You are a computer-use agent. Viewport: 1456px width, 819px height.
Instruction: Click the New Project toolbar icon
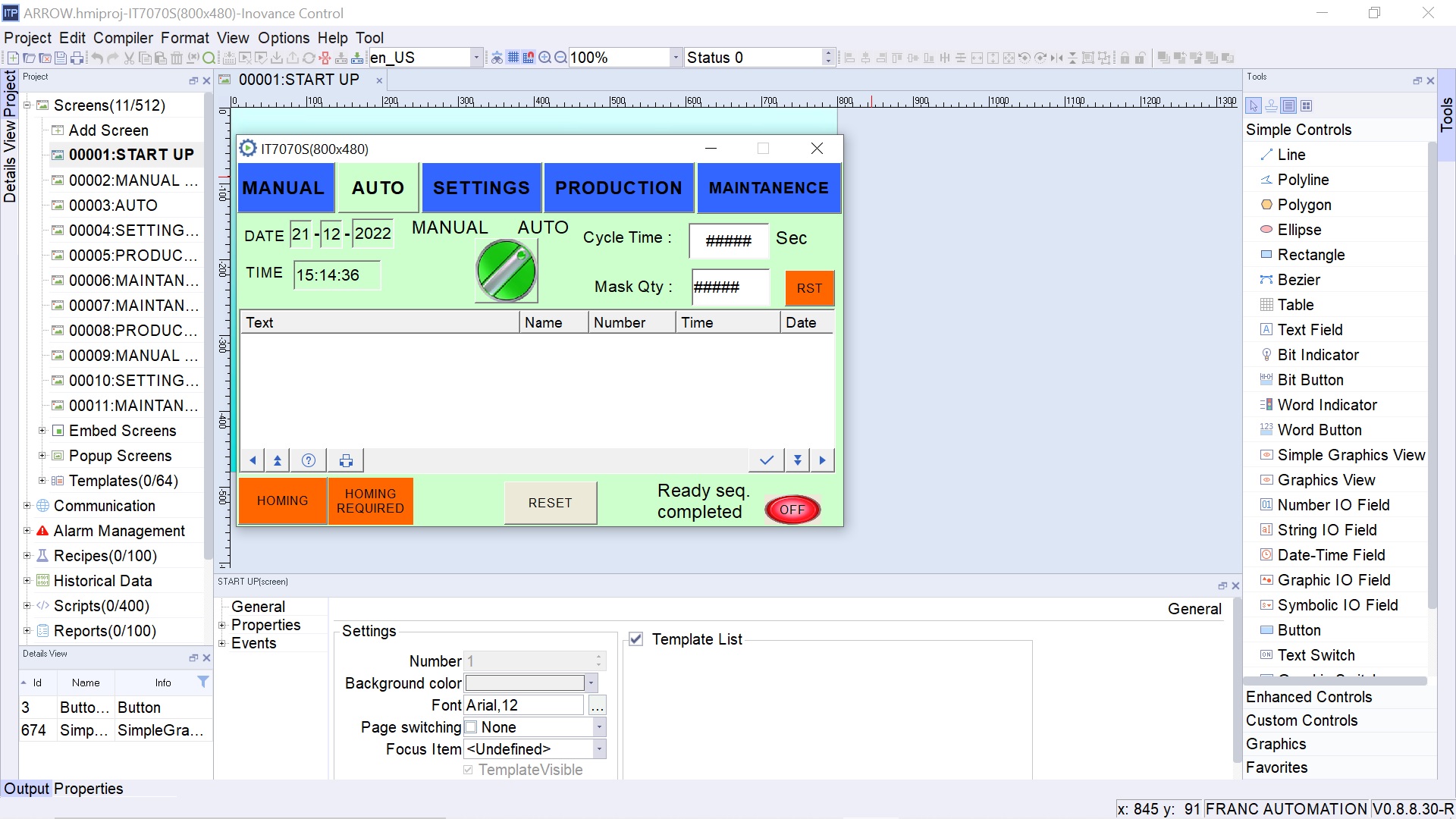pyautogui.click(x=13, y=58)
